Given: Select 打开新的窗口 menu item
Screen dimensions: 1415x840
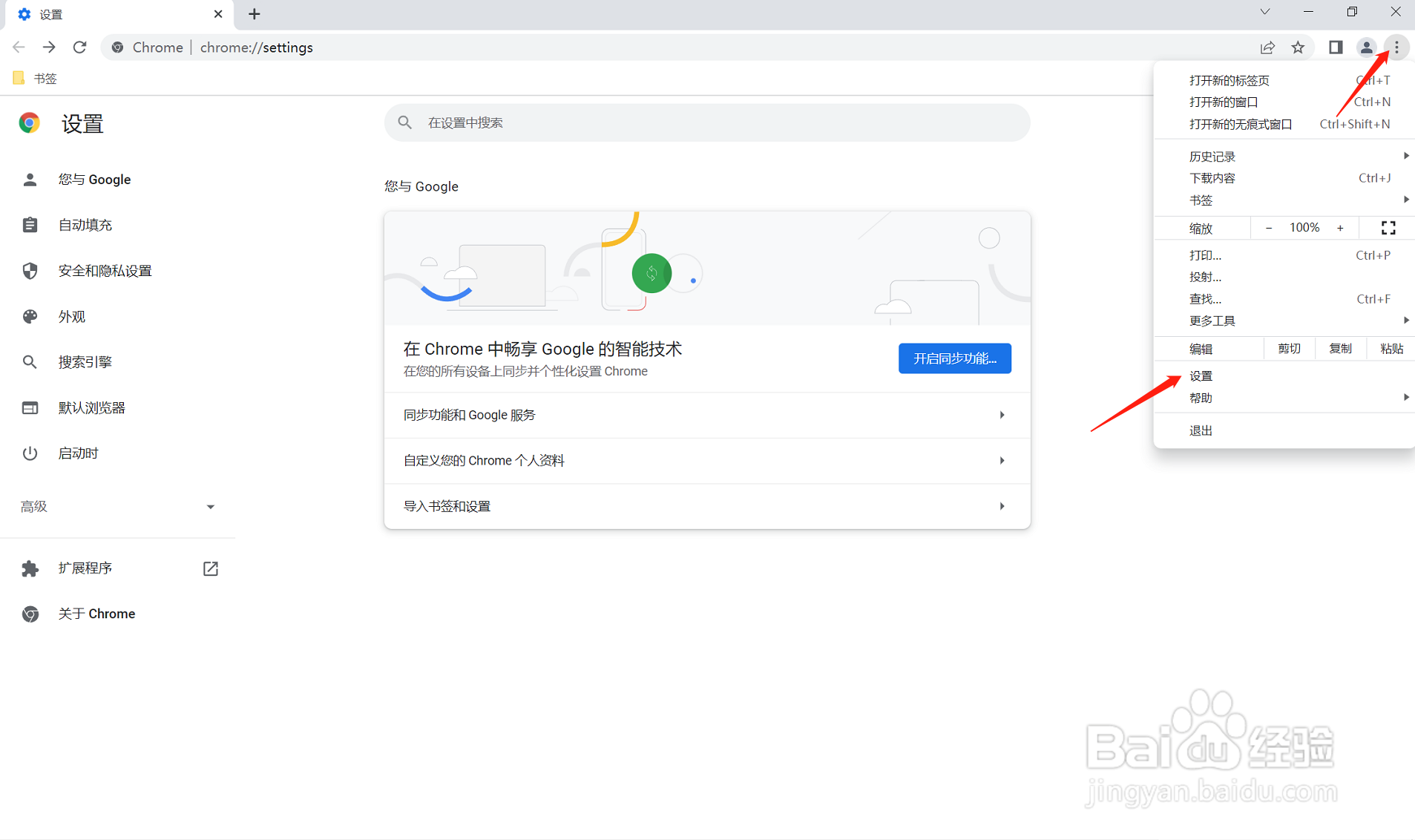Looking at the screenshot, I should (x=1284, y=102).
